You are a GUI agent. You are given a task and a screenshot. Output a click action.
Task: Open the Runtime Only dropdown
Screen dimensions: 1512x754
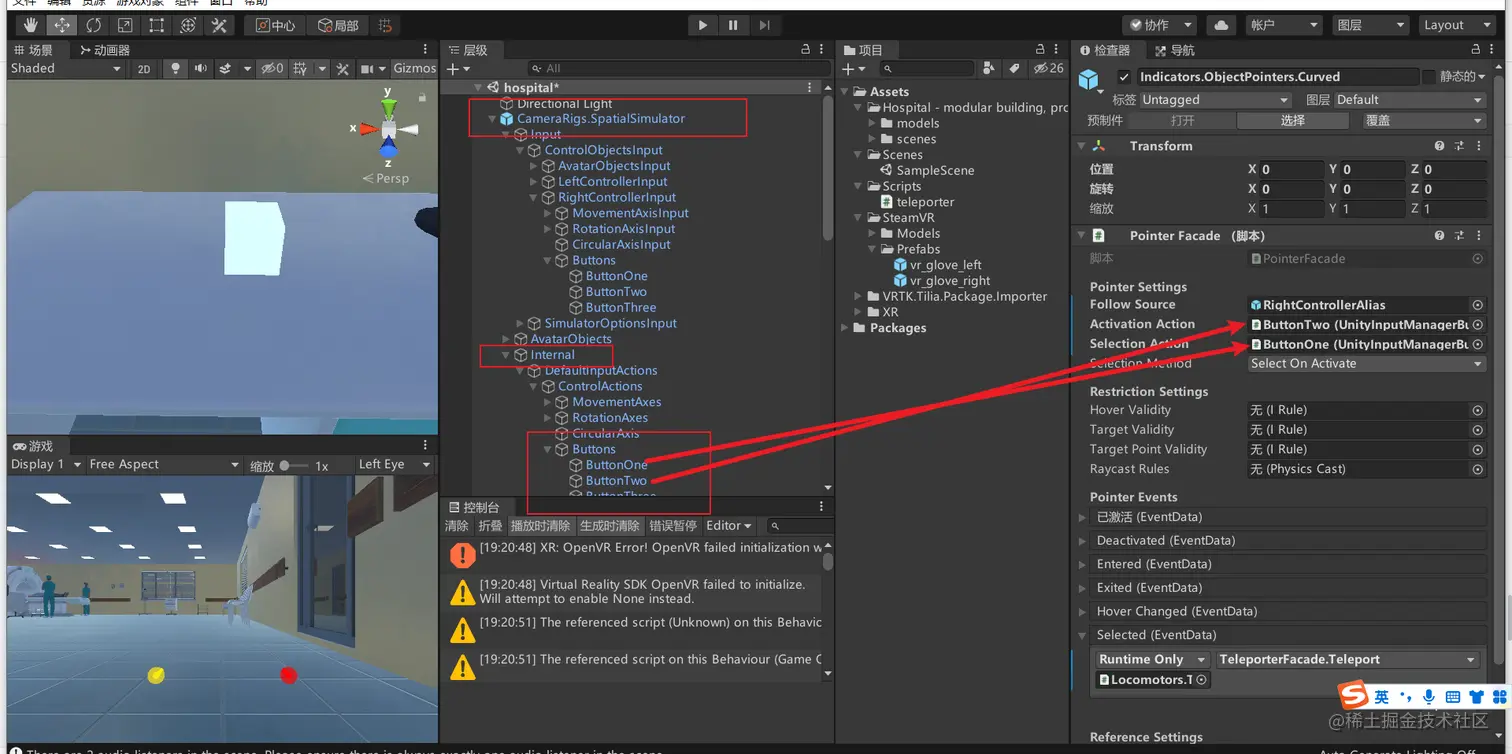(1150, 660)
